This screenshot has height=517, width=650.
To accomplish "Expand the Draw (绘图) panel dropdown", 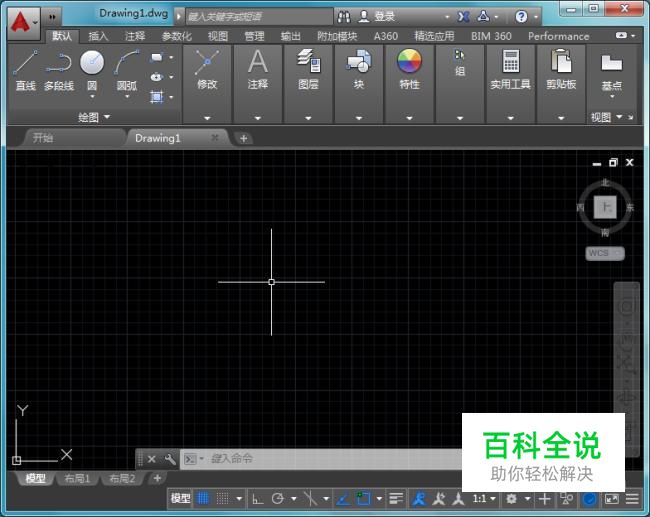I will point(95,117).
